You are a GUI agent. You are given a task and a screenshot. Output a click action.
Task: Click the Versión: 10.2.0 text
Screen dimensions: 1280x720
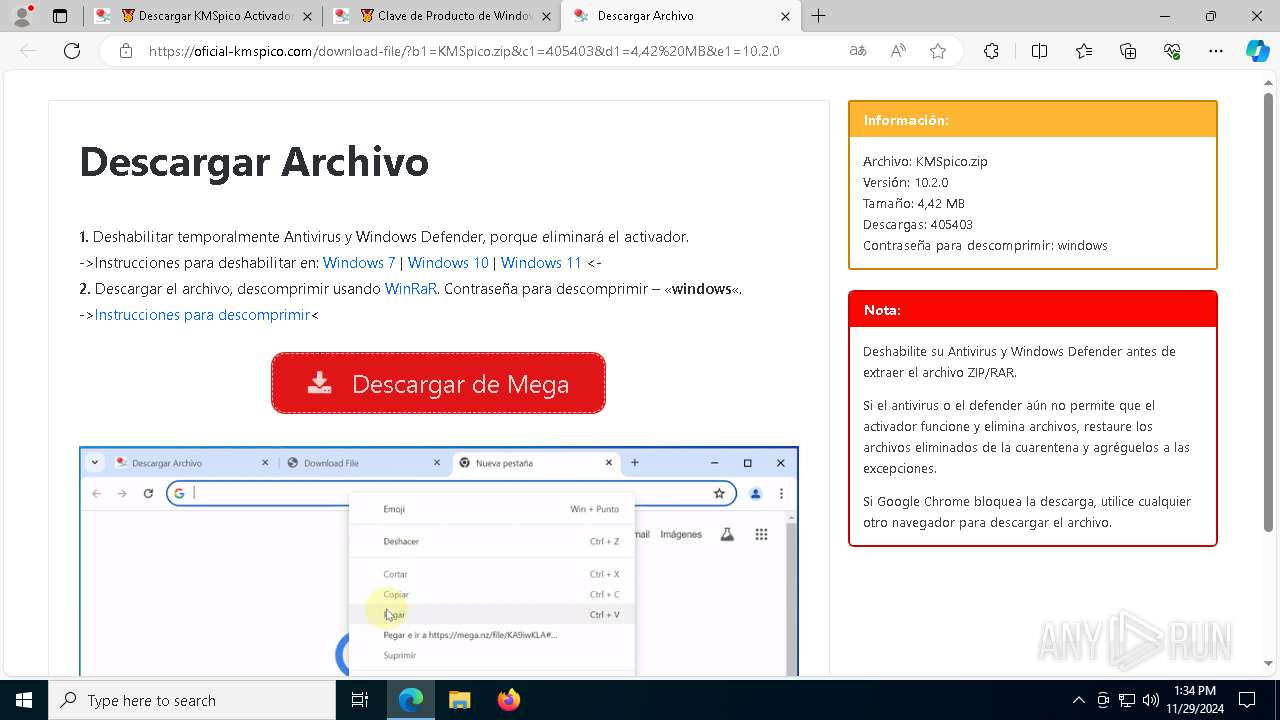click(x=905, y=182)
